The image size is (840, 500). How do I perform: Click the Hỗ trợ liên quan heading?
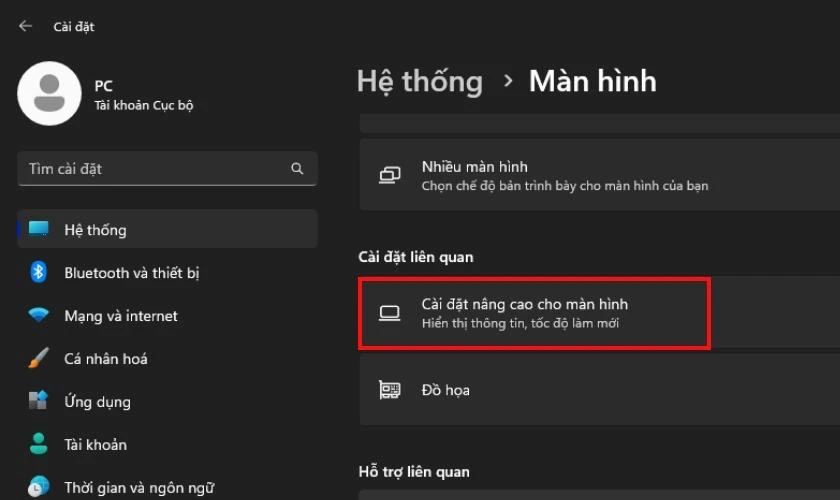pos(414,472)
